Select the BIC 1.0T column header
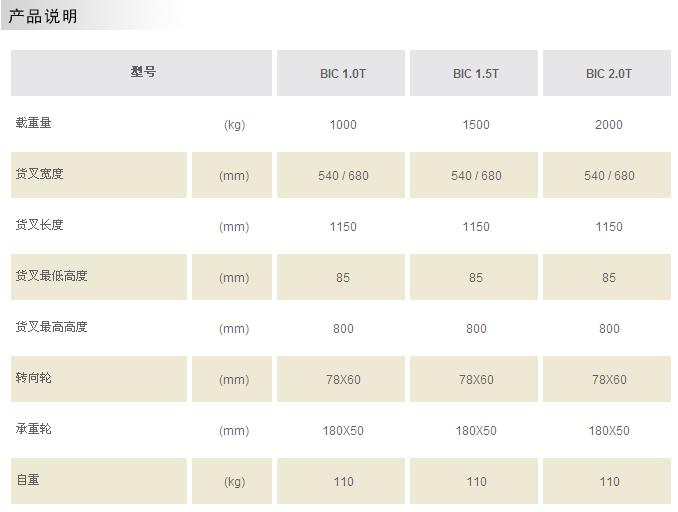This screenshot has height=512, width=678. (343, 74)
